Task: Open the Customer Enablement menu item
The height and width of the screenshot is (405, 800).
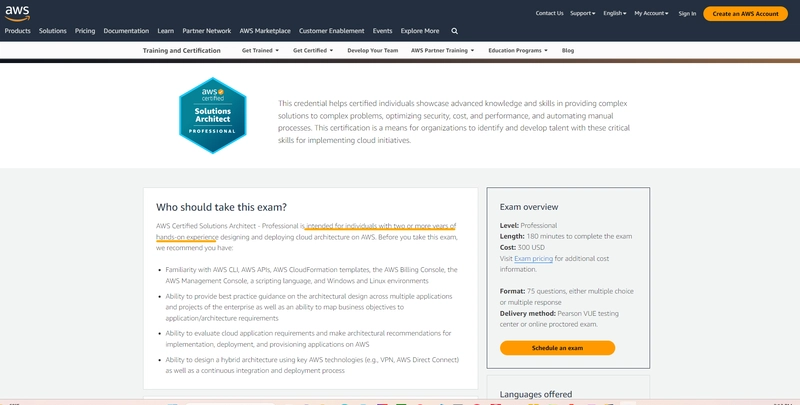Action: click(x=333, y=31)
